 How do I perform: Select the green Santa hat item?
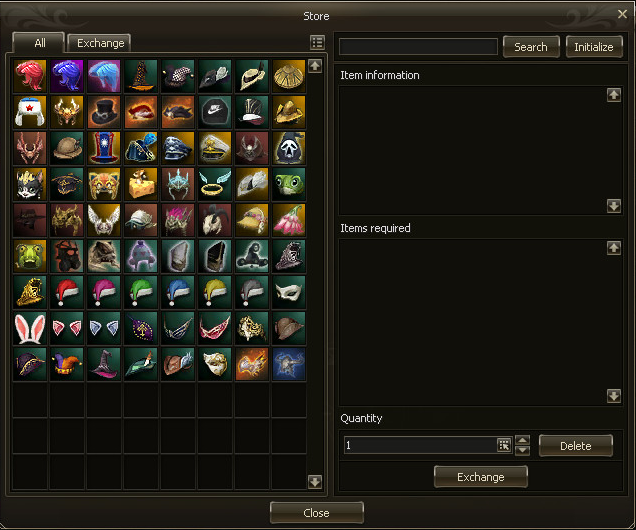point(141,292)
